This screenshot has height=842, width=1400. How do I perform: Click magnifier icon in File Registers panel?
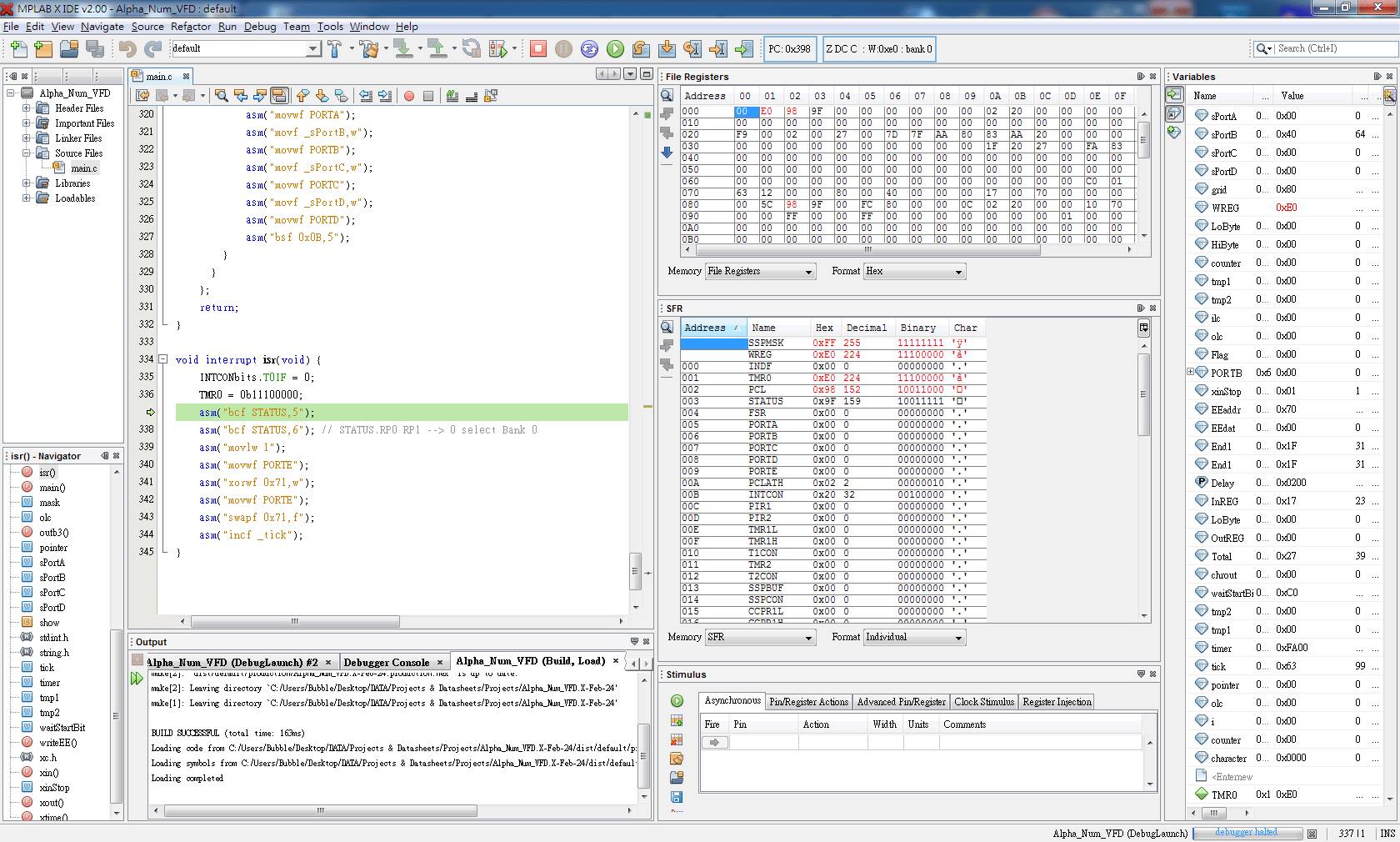(x=667, y=95)
